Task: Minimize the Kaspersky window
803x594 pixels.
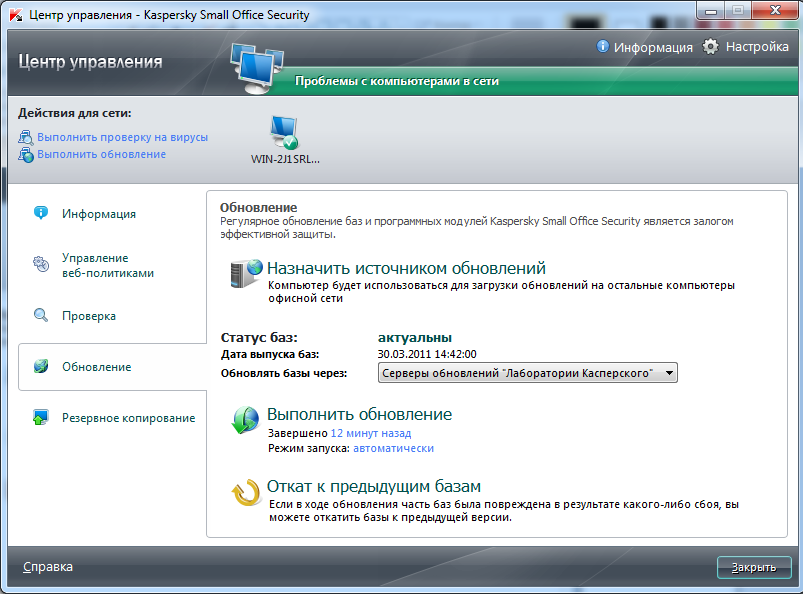Action: pyautogui.click(x=711, y=10)
